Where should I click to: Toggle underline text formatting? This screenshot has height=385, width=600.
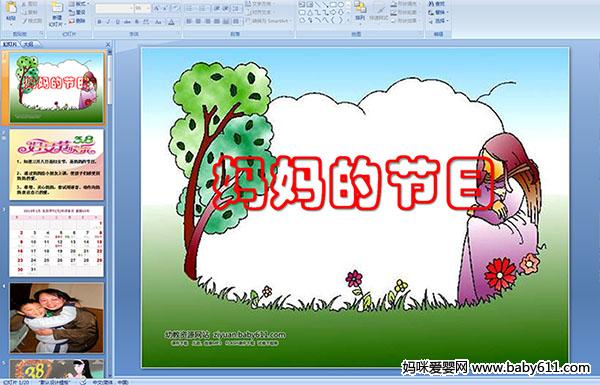tap(117, 22)
